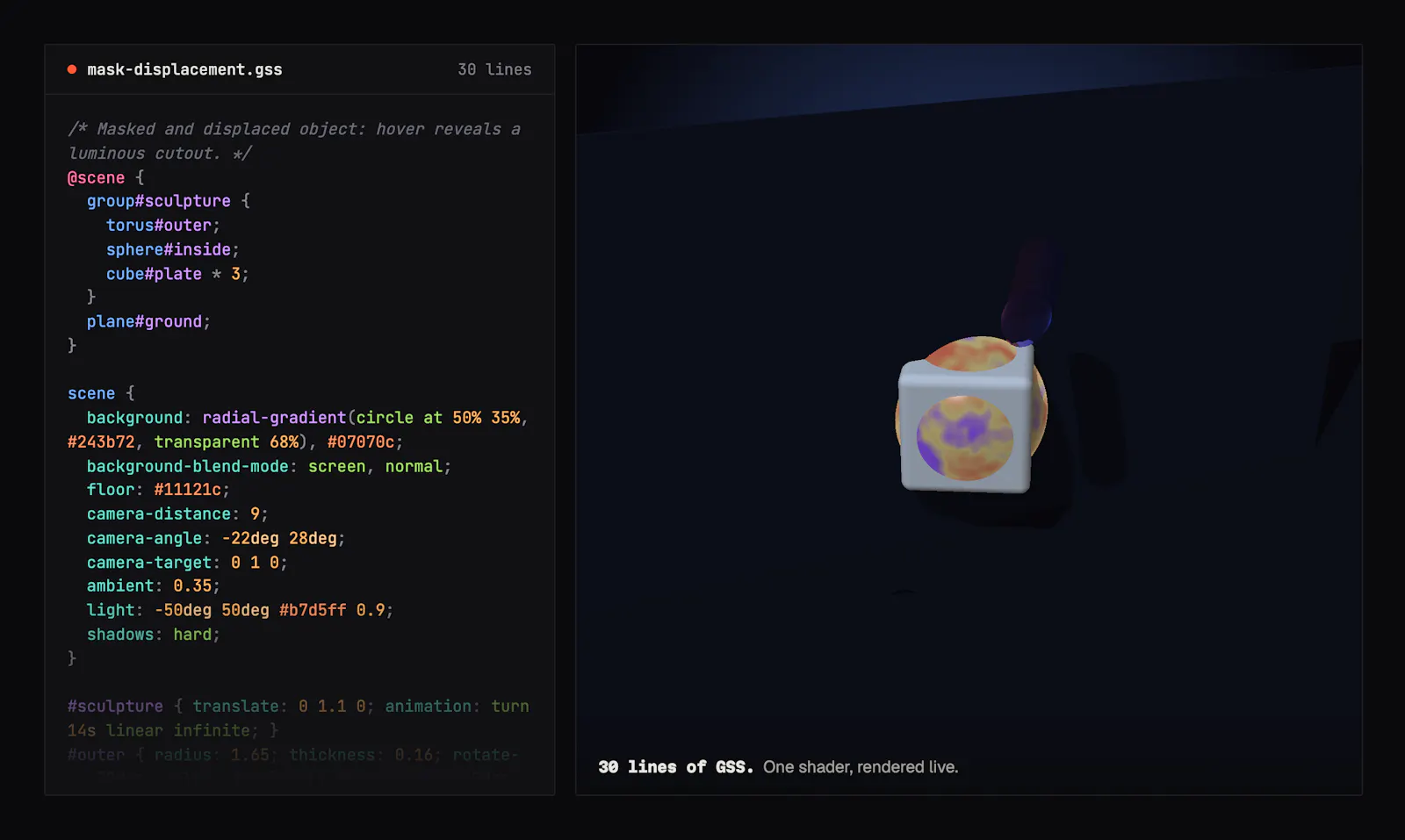Click the light #b7d5ff line

[240, 610]
